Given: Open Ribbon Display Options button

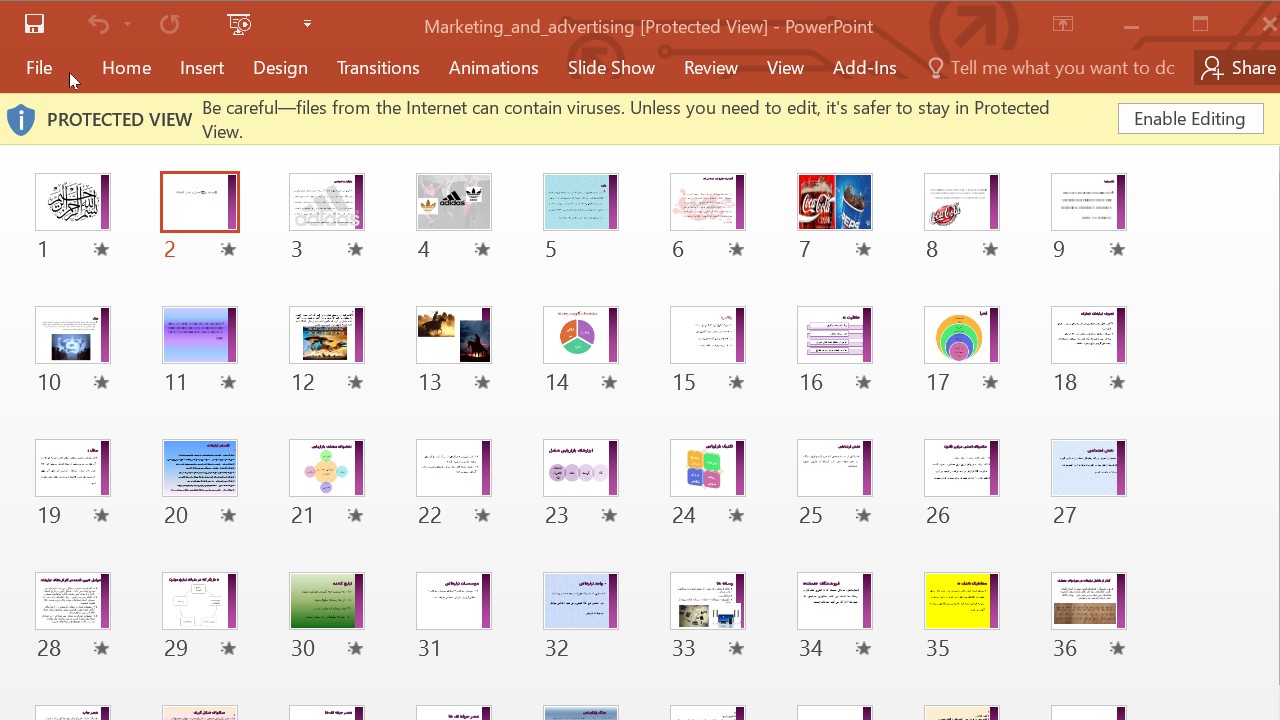Looking at the screenshot, I should tap(1063, 25).
